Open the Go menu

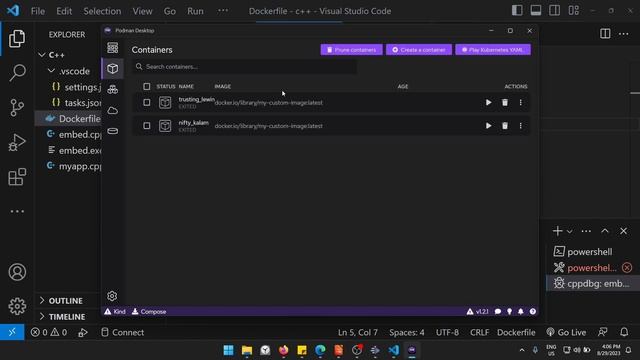point(170,11)
